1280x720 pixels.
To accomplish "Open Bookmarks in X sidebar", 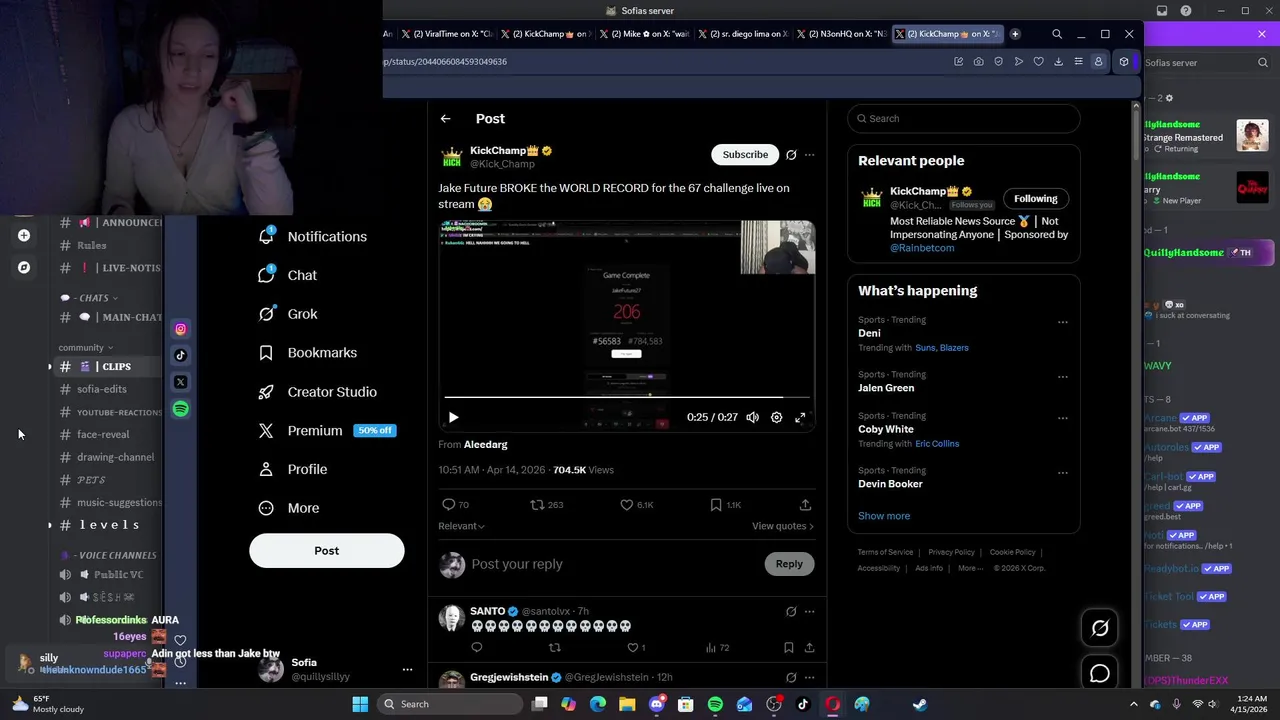I will 308,353.
